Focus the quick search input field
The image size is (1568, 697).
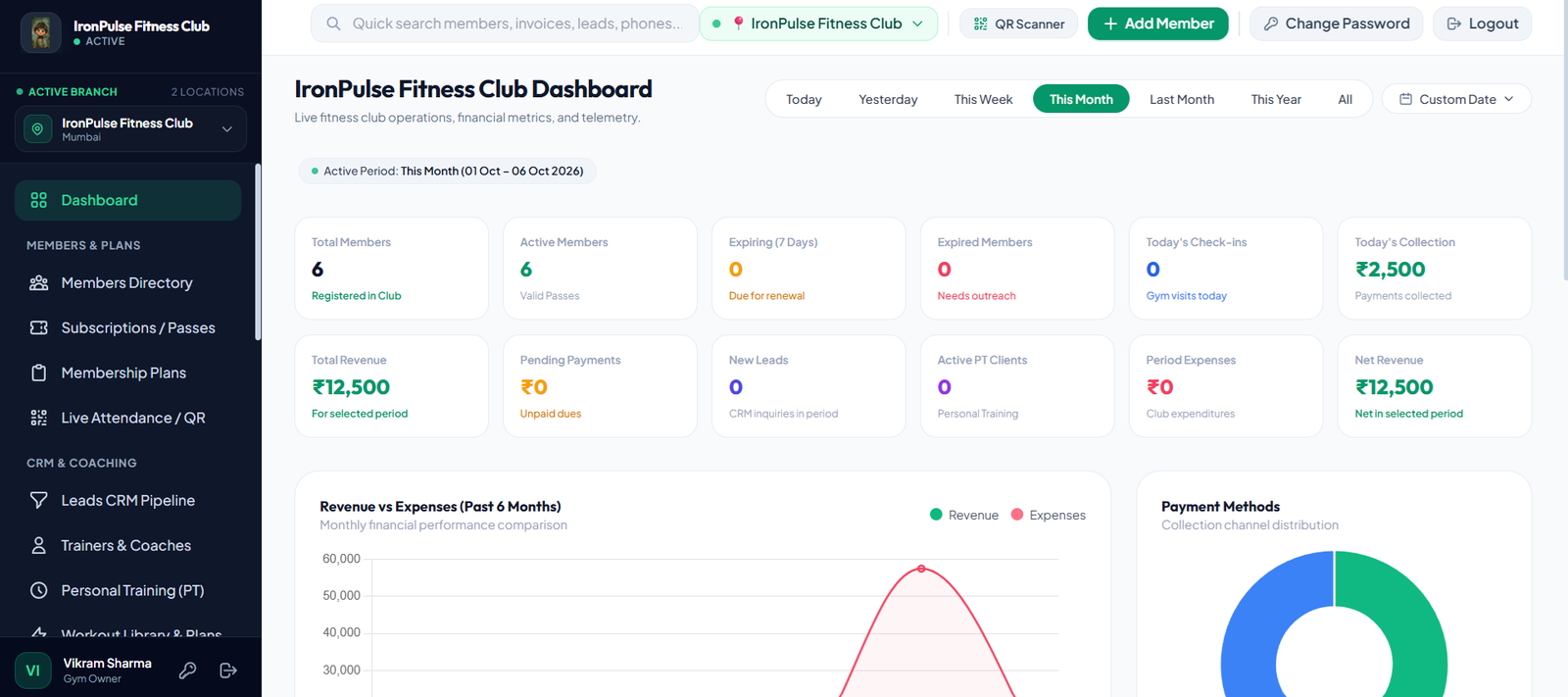[505, 24]
